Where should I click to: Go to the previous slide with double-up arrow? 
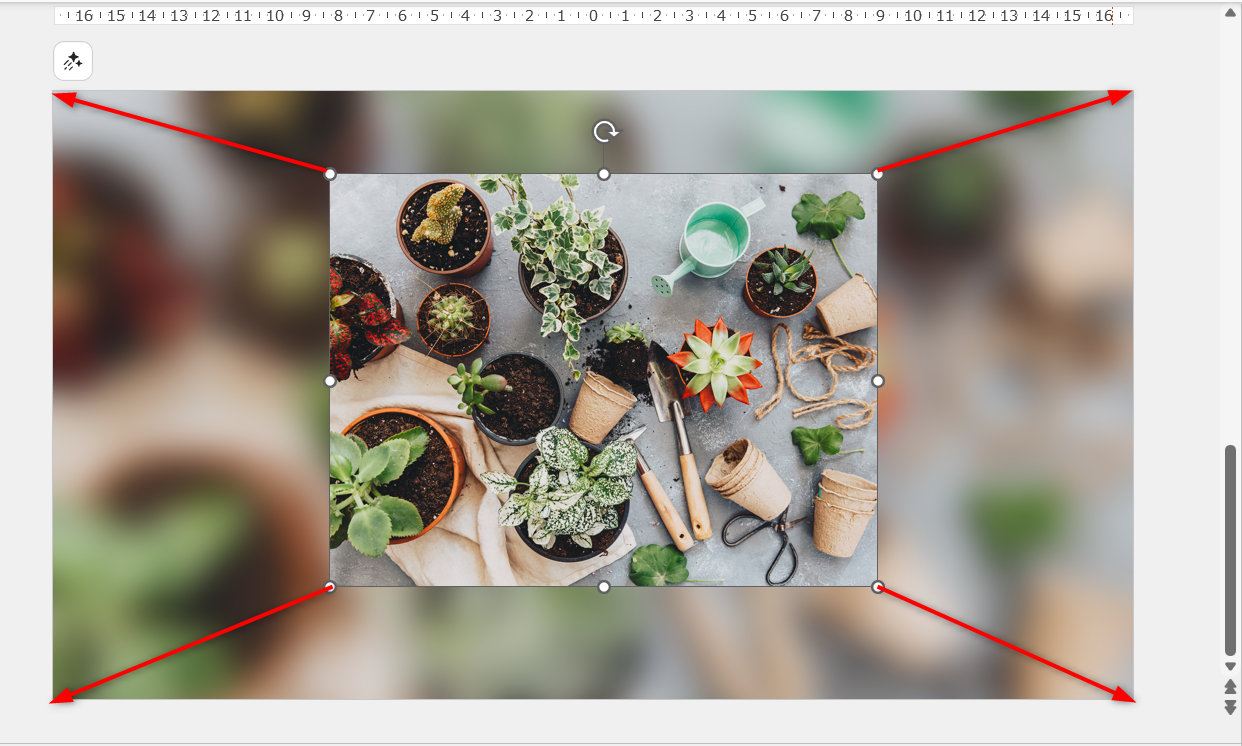pos(1231,686)
